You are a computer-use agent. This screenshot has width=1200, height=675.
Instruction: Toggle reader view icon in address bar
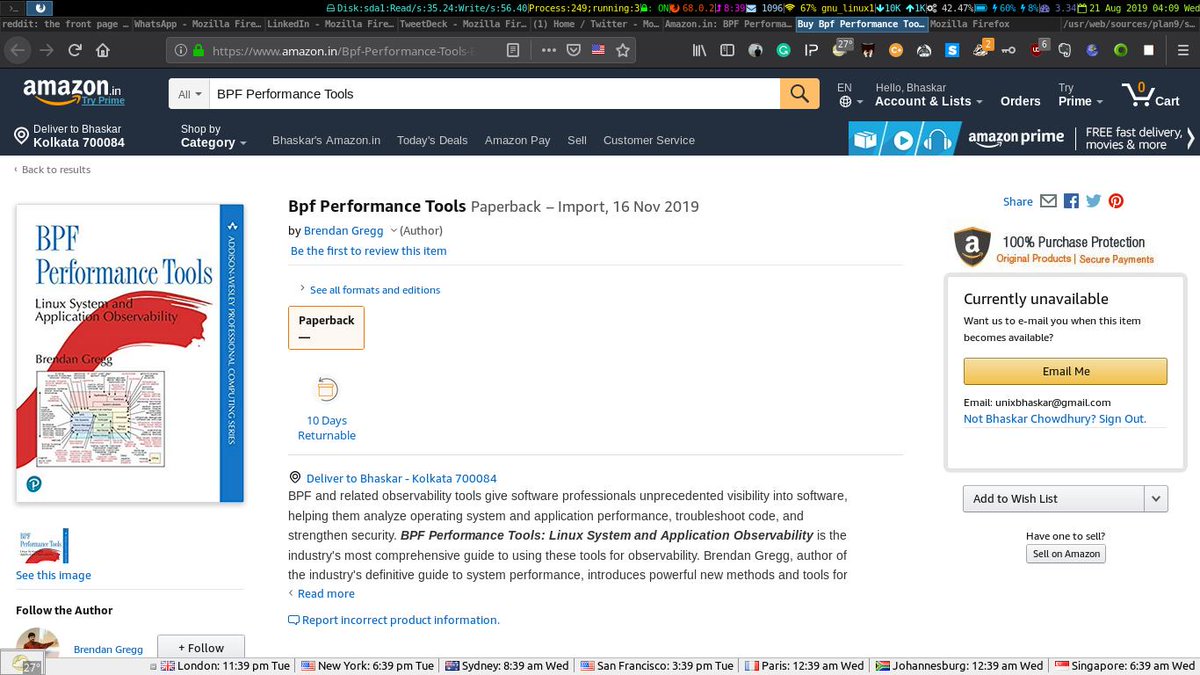tap(513, 49)
